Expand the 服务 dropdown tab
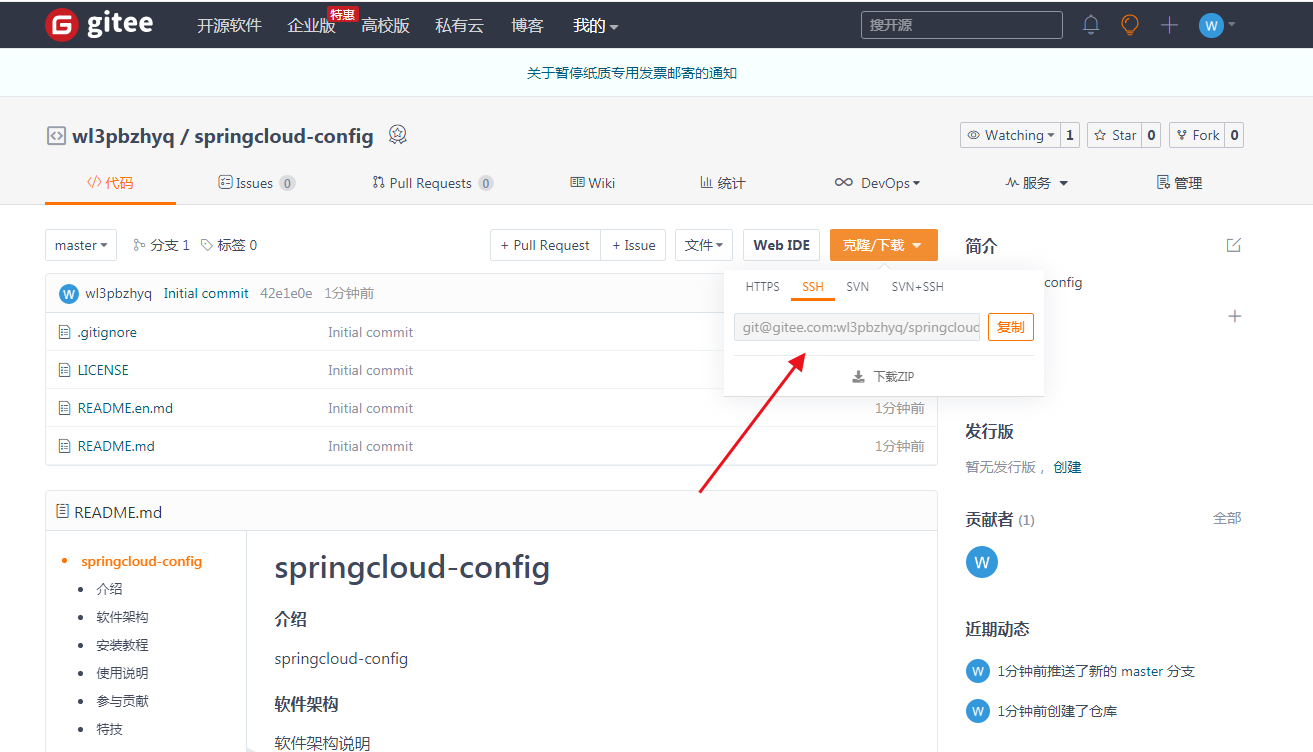This screenshot has height=752, width=1313. click(1037, 183)
